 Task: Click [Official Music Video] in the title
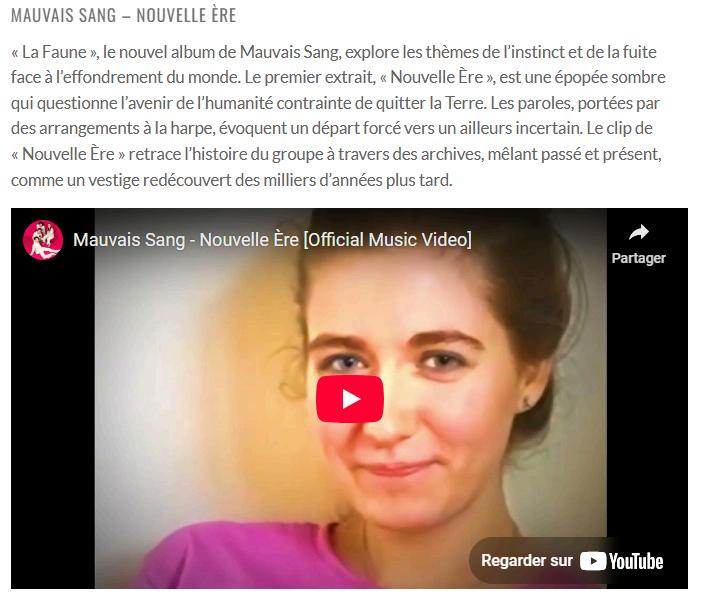pyautogui.click(x=388, y=240)
